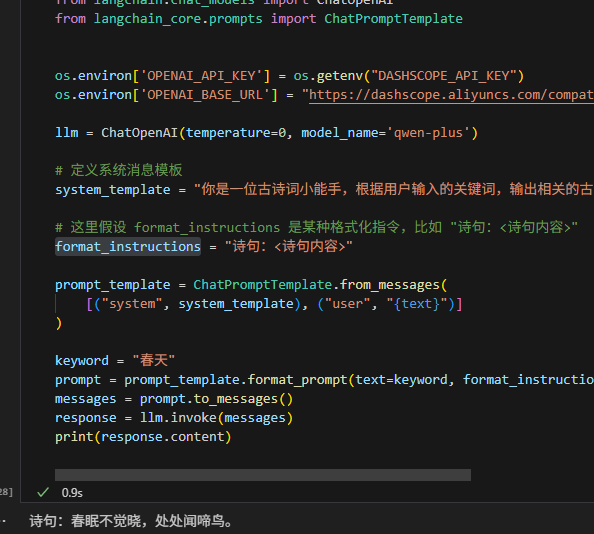Click the "user" role string

(347, 304)
